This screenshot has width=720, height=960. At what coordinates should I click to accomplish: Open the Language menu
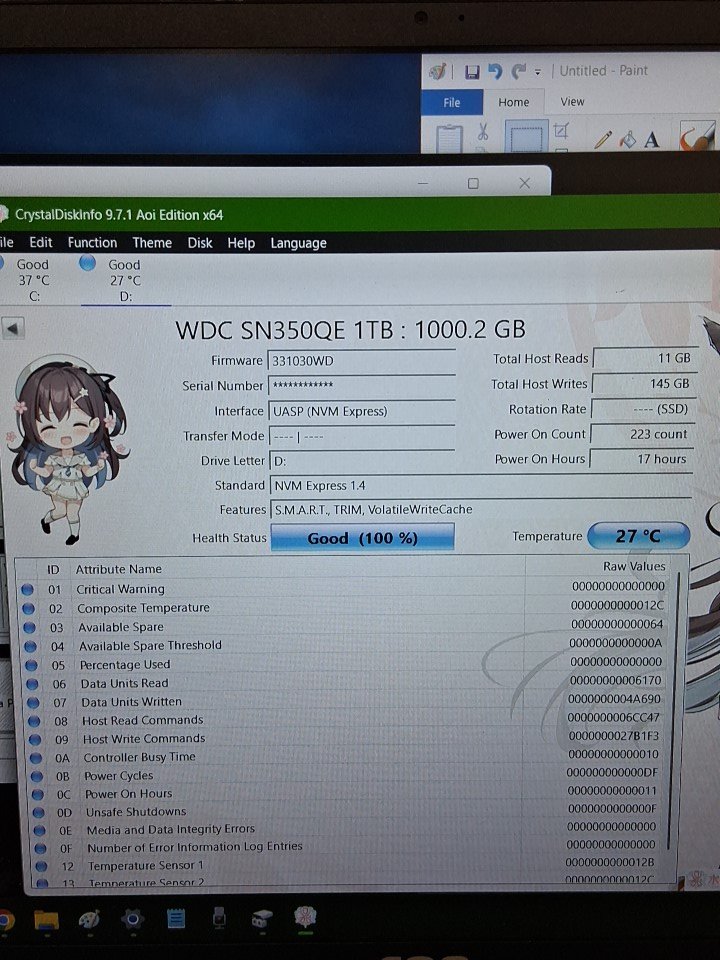[298, 244]
